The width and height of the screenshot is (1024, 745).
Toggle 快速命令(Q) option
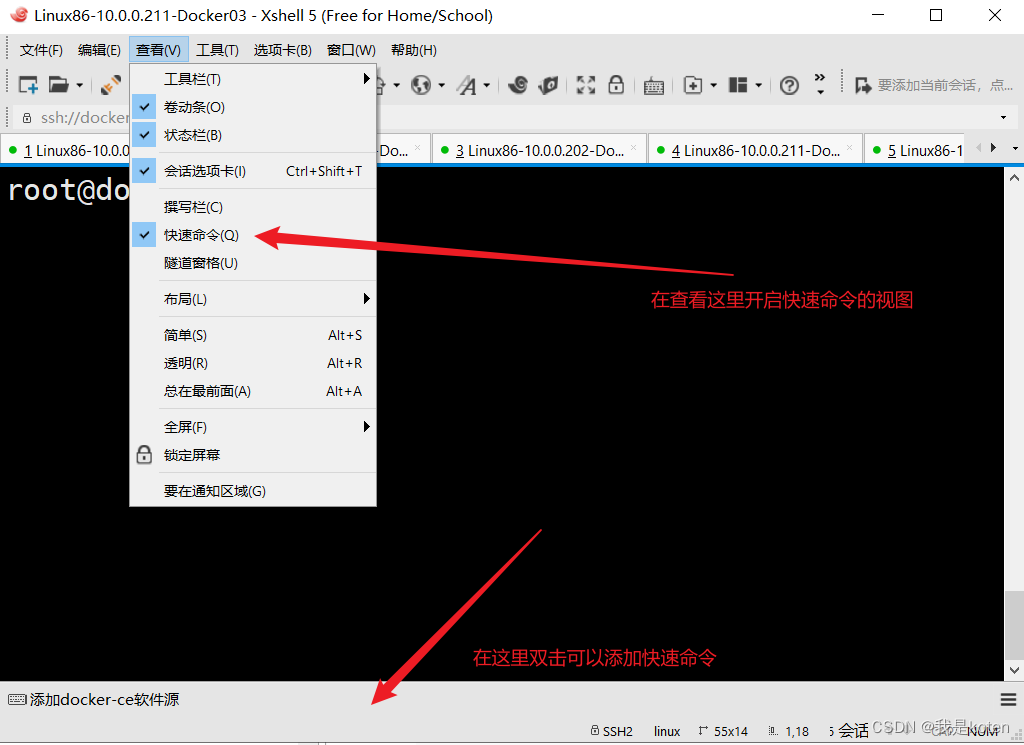click(253, 235)
